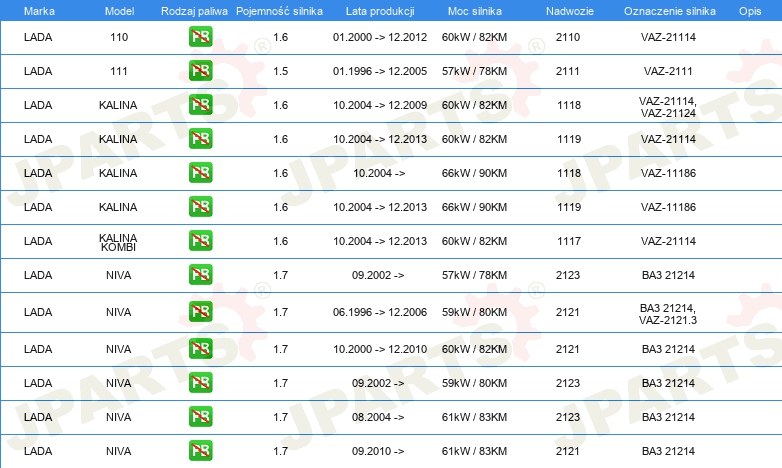
Task: Click the Moc silnika column header
Action: pyautogui.click(x=474, y=11)
